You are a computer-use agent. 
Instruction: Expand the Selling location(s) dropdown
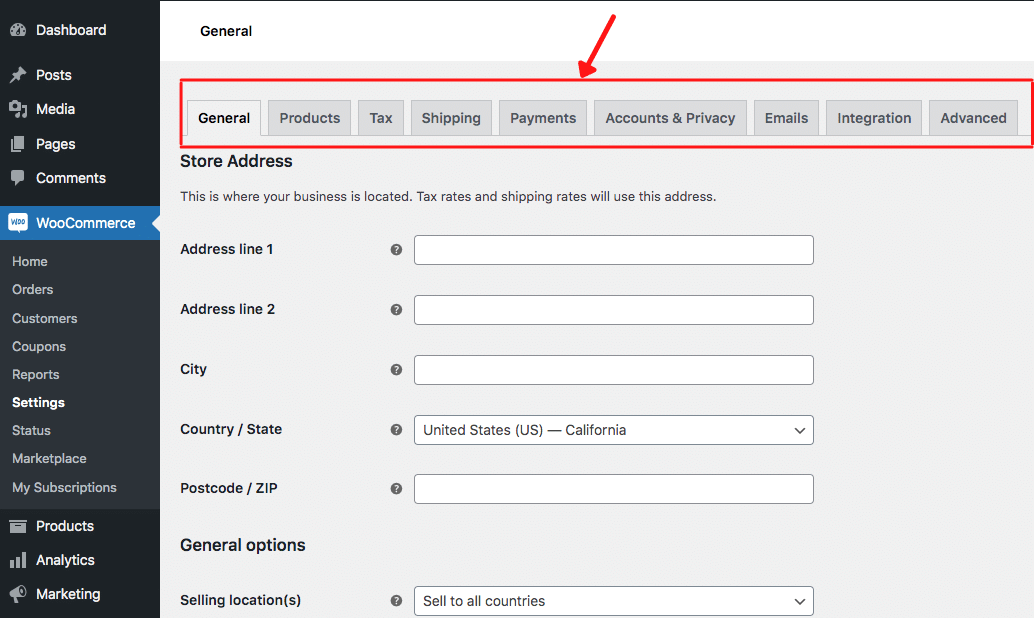[613, 601]
